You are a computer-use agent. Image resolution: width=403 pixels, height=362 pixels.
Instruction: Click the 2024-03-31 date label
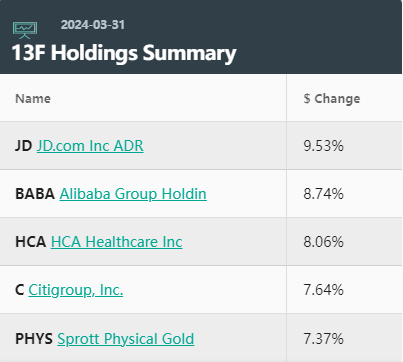tap(93, 25)
